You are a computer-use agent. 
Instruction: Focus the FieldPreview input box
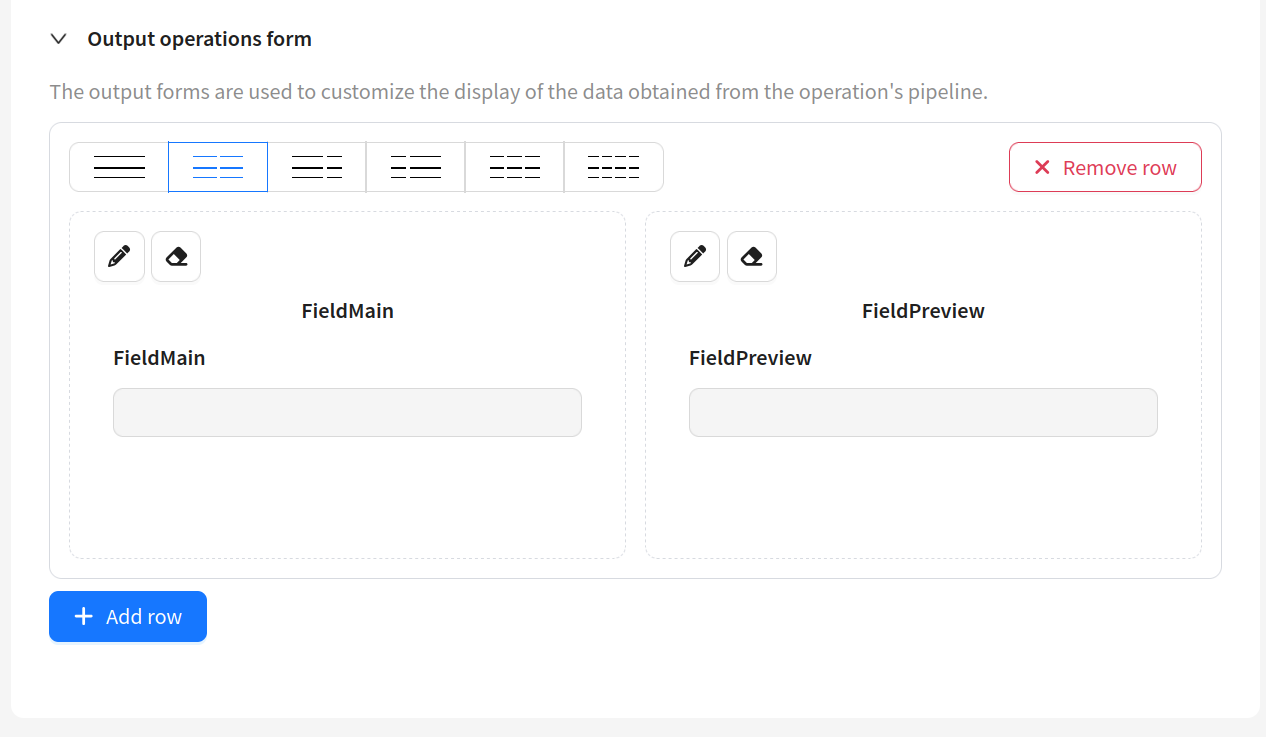[923, 412]
